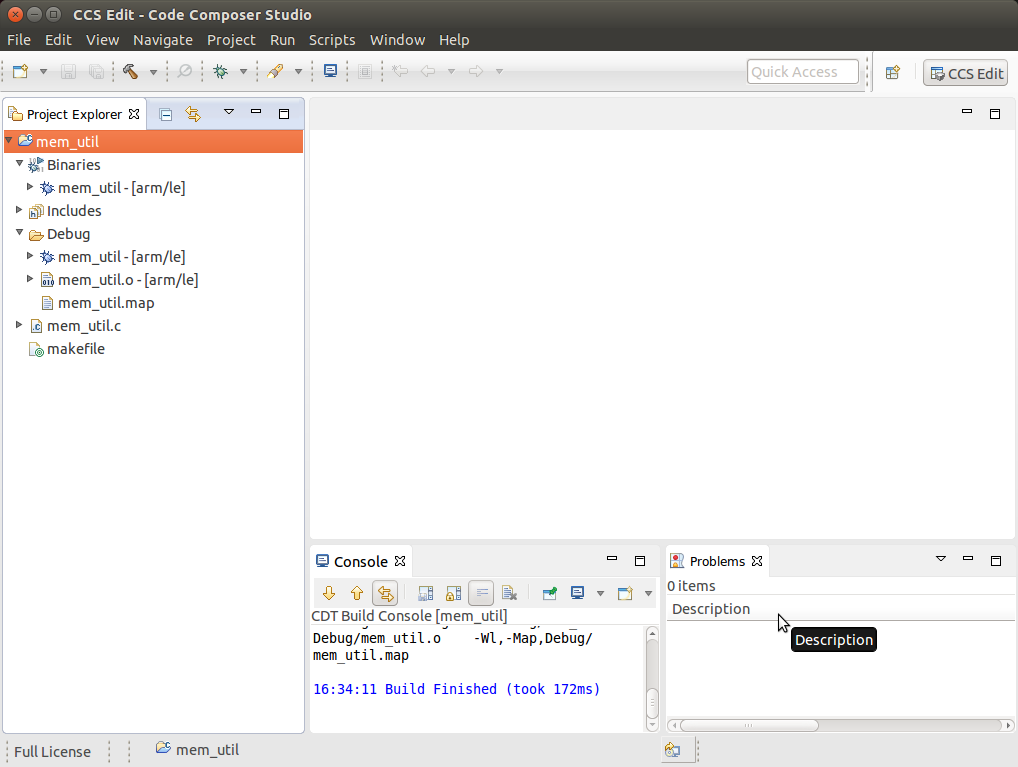Click the Problems panel horizontal scrollbar
1018x767 pixels.
click(x=748, y=725)
